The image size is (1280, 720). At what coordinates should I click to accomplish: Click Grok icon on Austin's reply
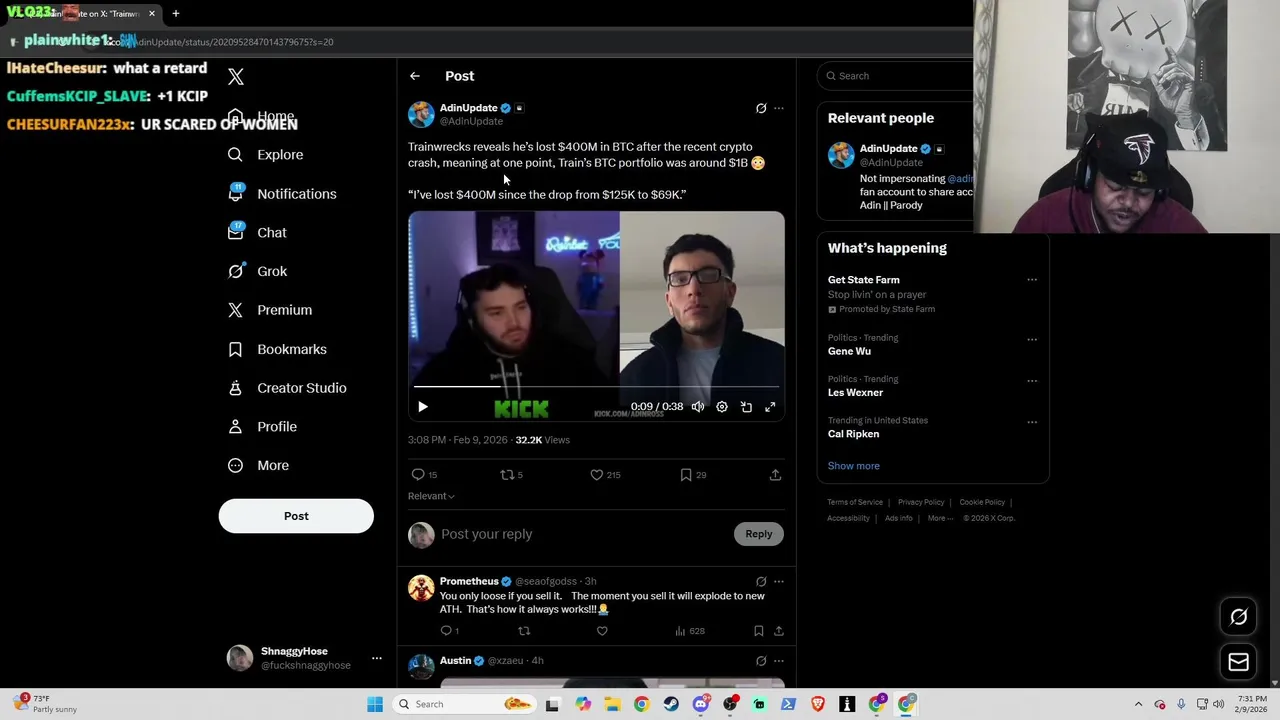(761, 661)
